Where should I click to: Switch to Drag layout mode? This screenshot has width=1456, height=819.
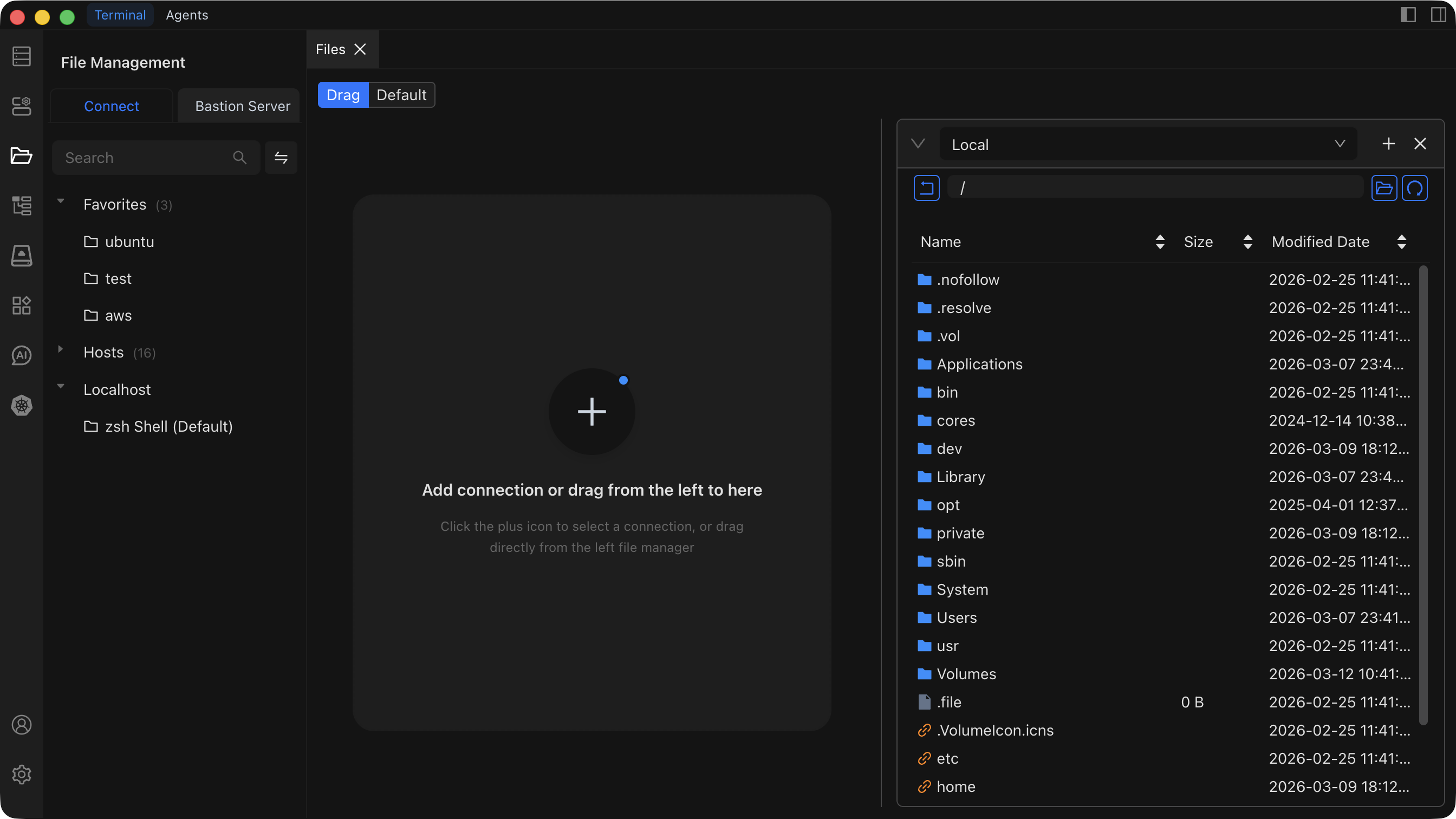342,95
